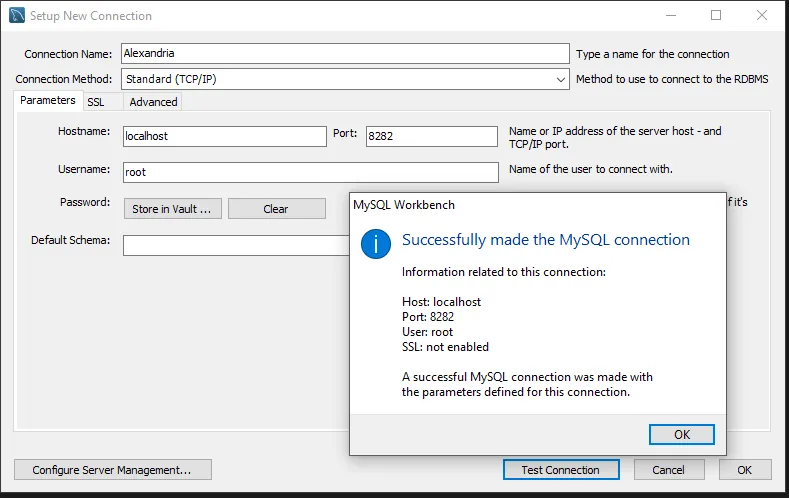Focus the Hostname input field
This screenshot has width=789, height=498.
point(225,136)
